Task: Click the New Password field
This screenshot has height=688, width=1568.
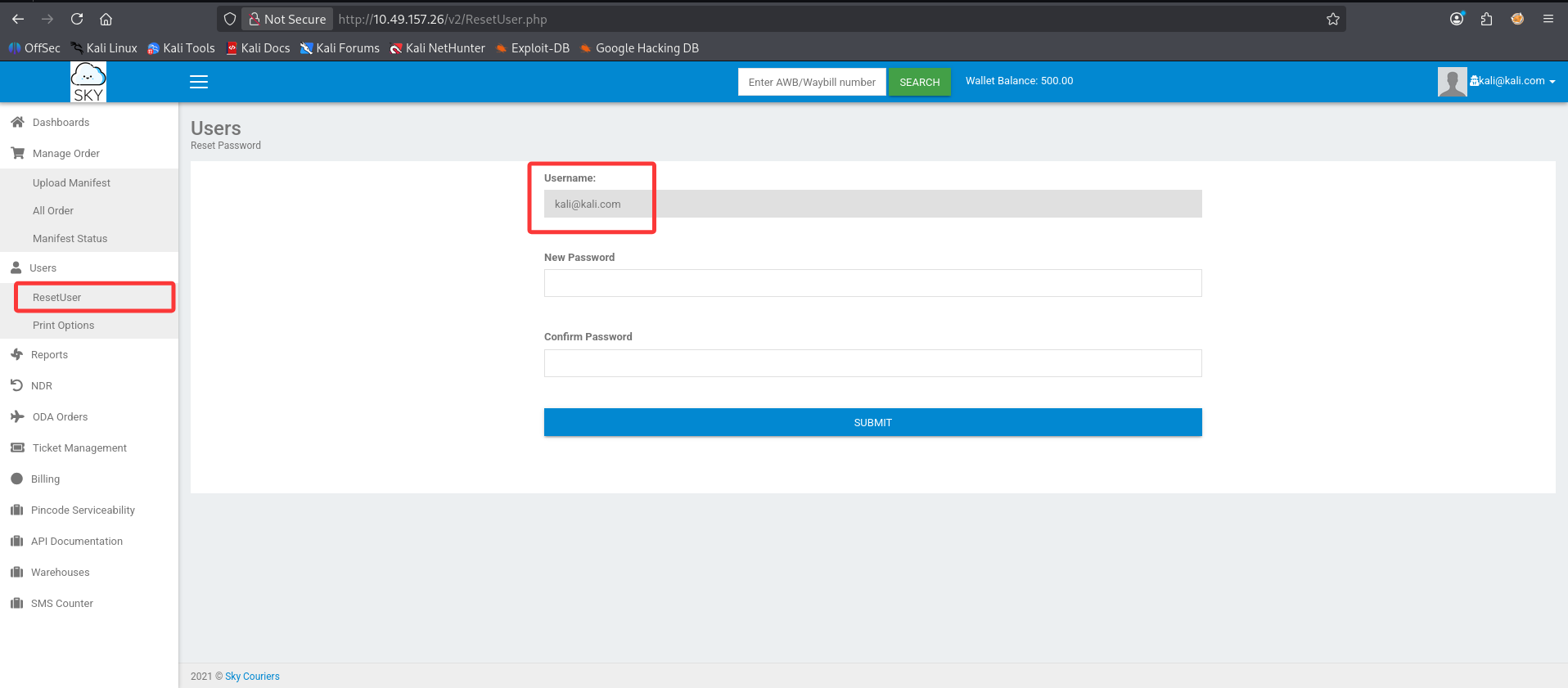Action: pyautogui.click(x=872, y=283)
